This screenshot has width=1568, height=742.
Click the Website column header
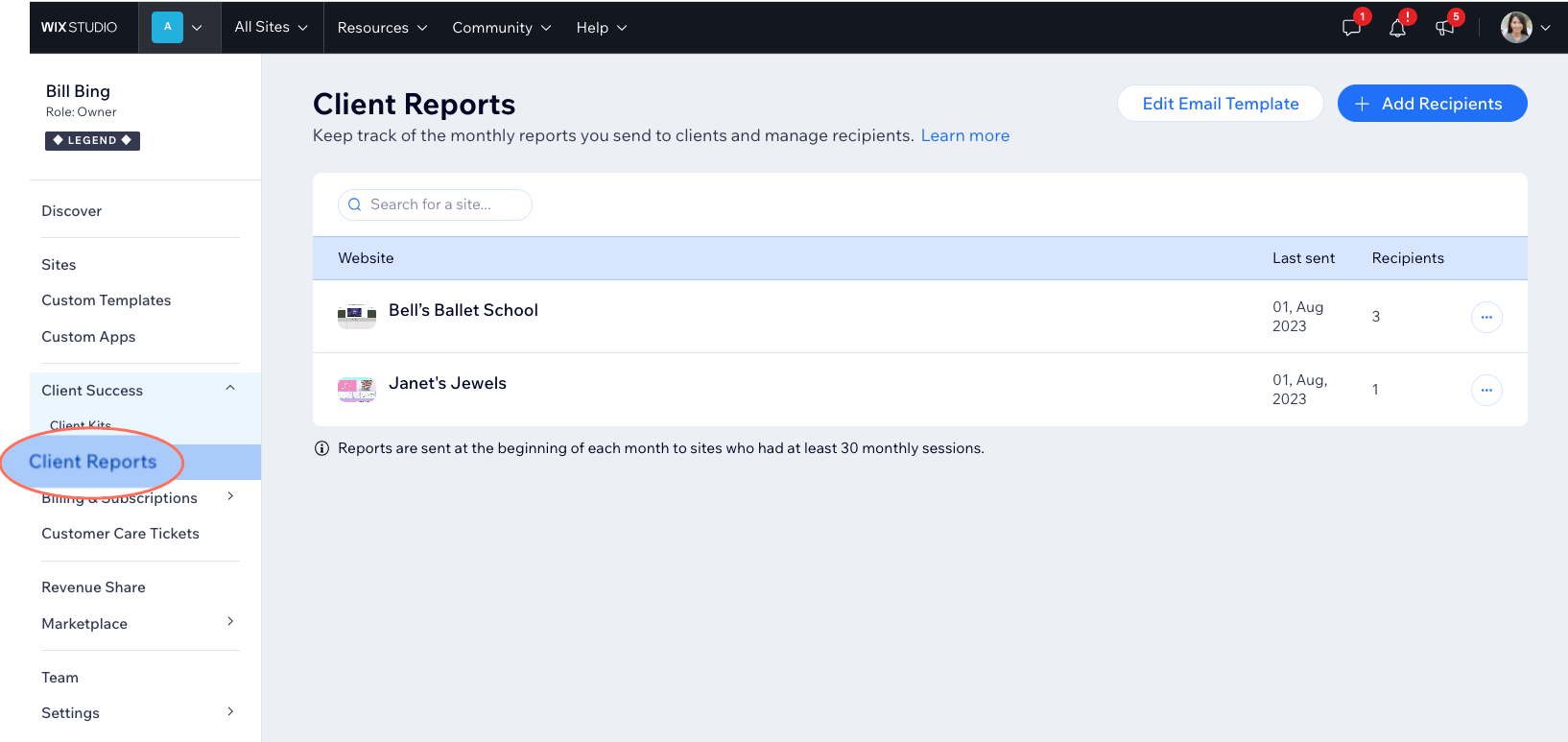tap(366, 258)
